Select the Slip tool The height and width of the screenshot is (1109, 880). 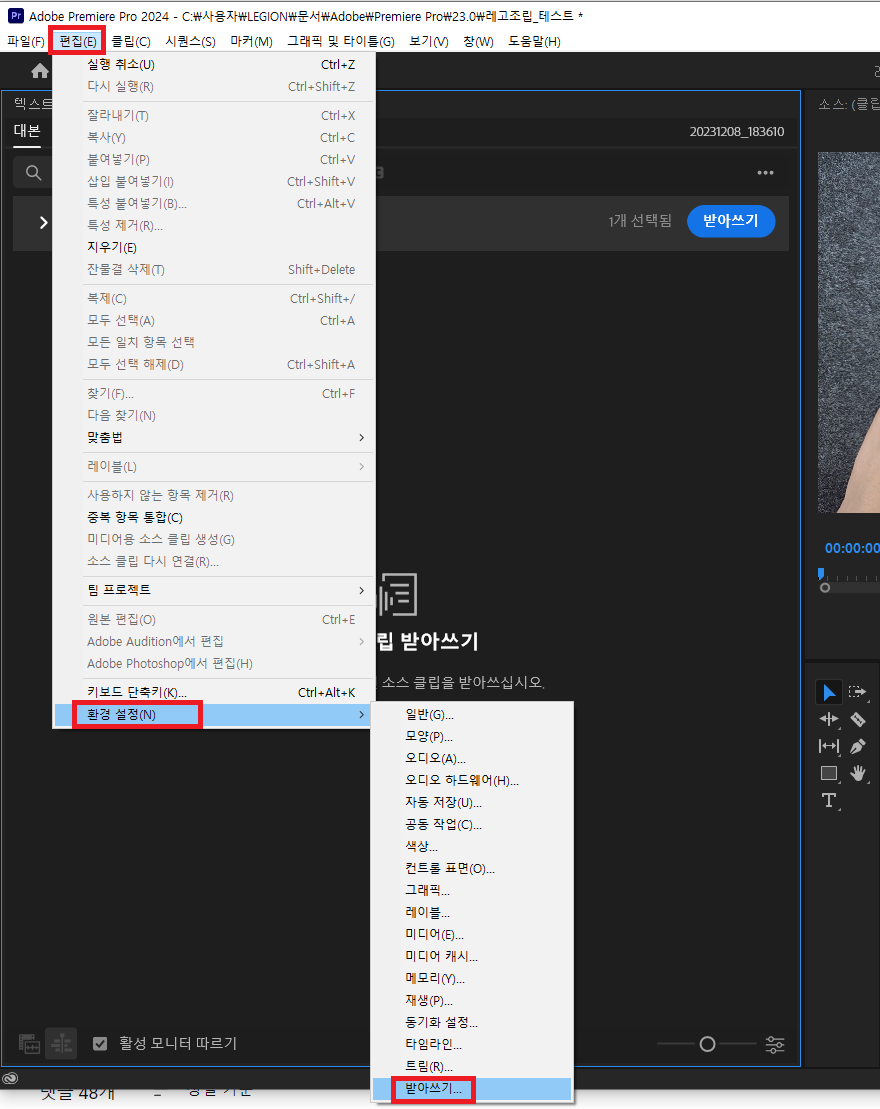829,746
